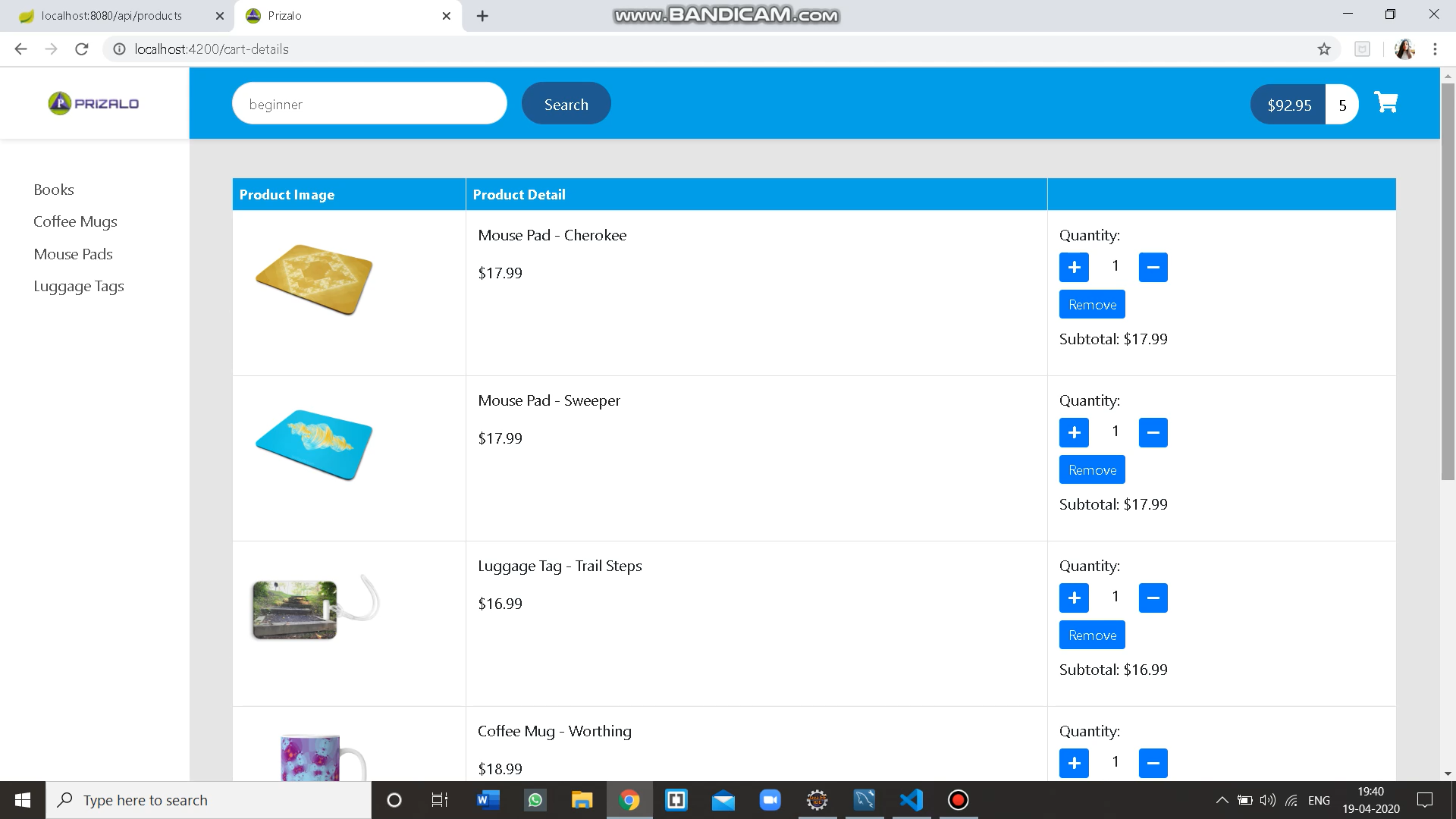Bookmark the page with the star icon

[1324, 49]
